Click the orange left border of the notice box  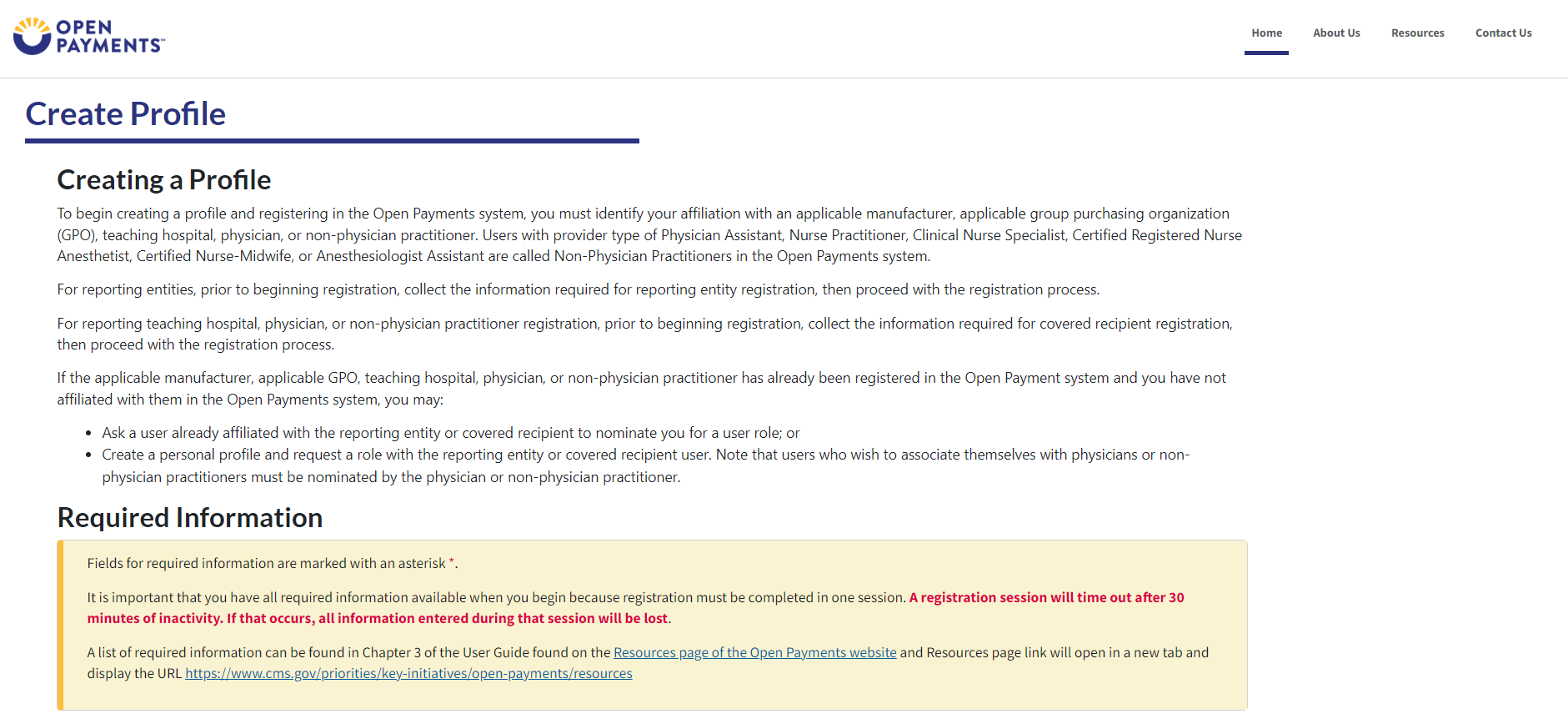click(x=60, y=625)
